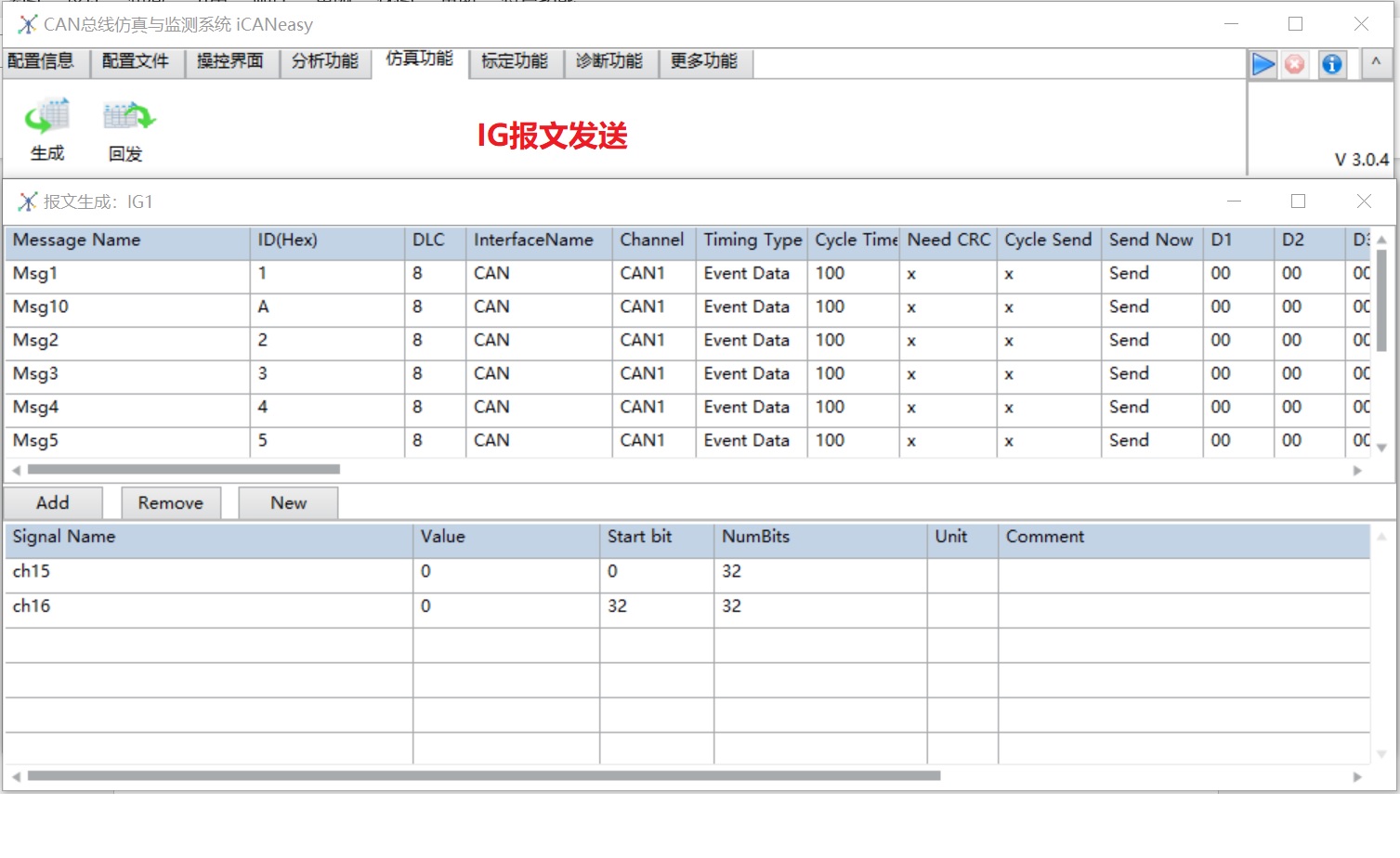
Task: Select the Value cell of ch16
Action: (x=505, y=606)
